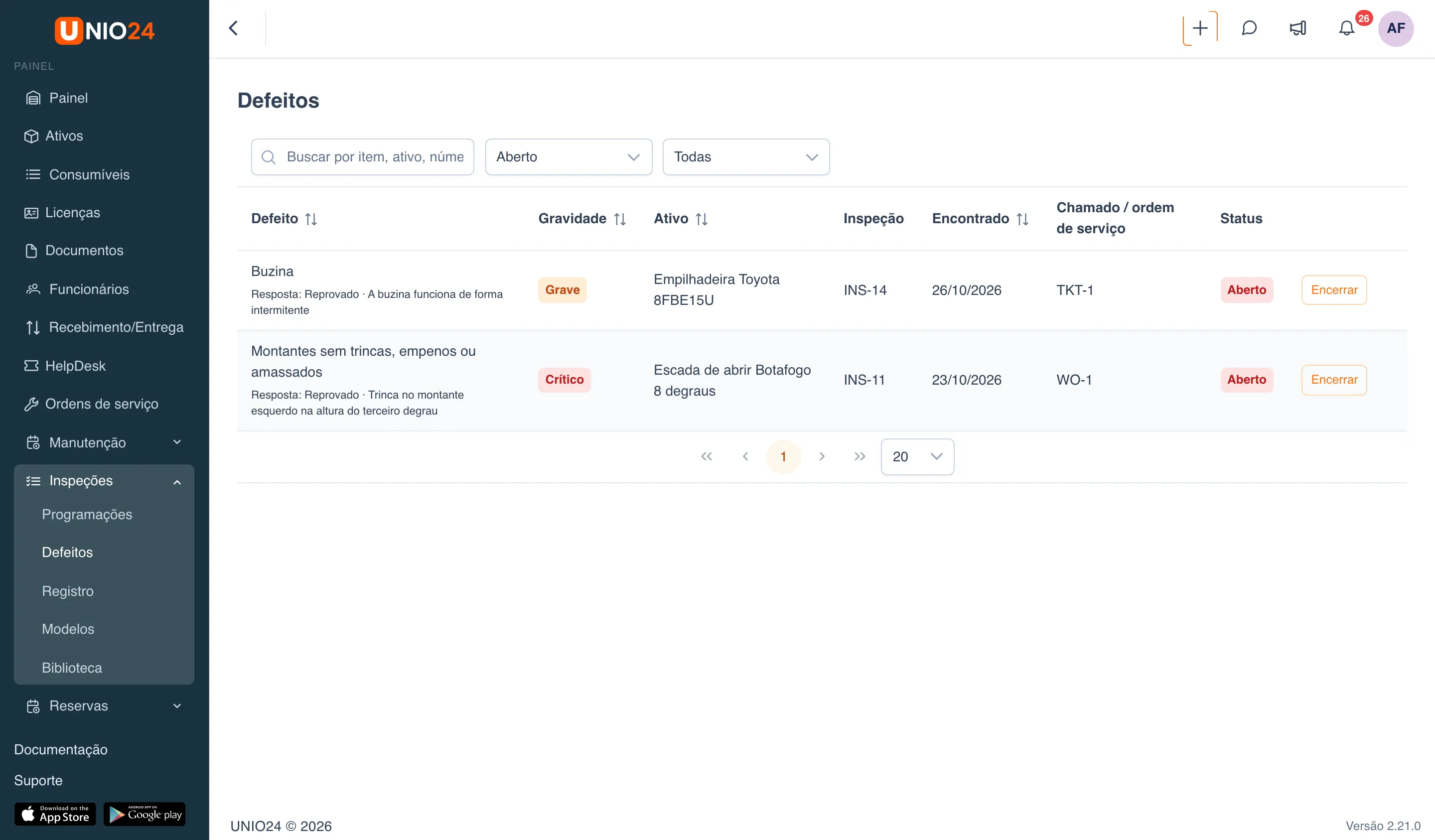Click the defect search input field
This screenshot has width=1435, height=840.
(362, 156)
